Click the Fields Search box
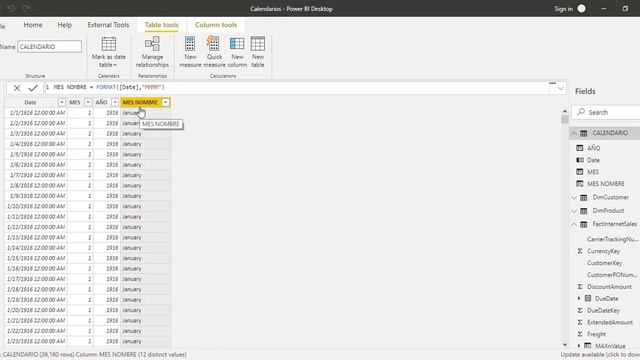This screenshot has height=360, width=640. point(606,112)
